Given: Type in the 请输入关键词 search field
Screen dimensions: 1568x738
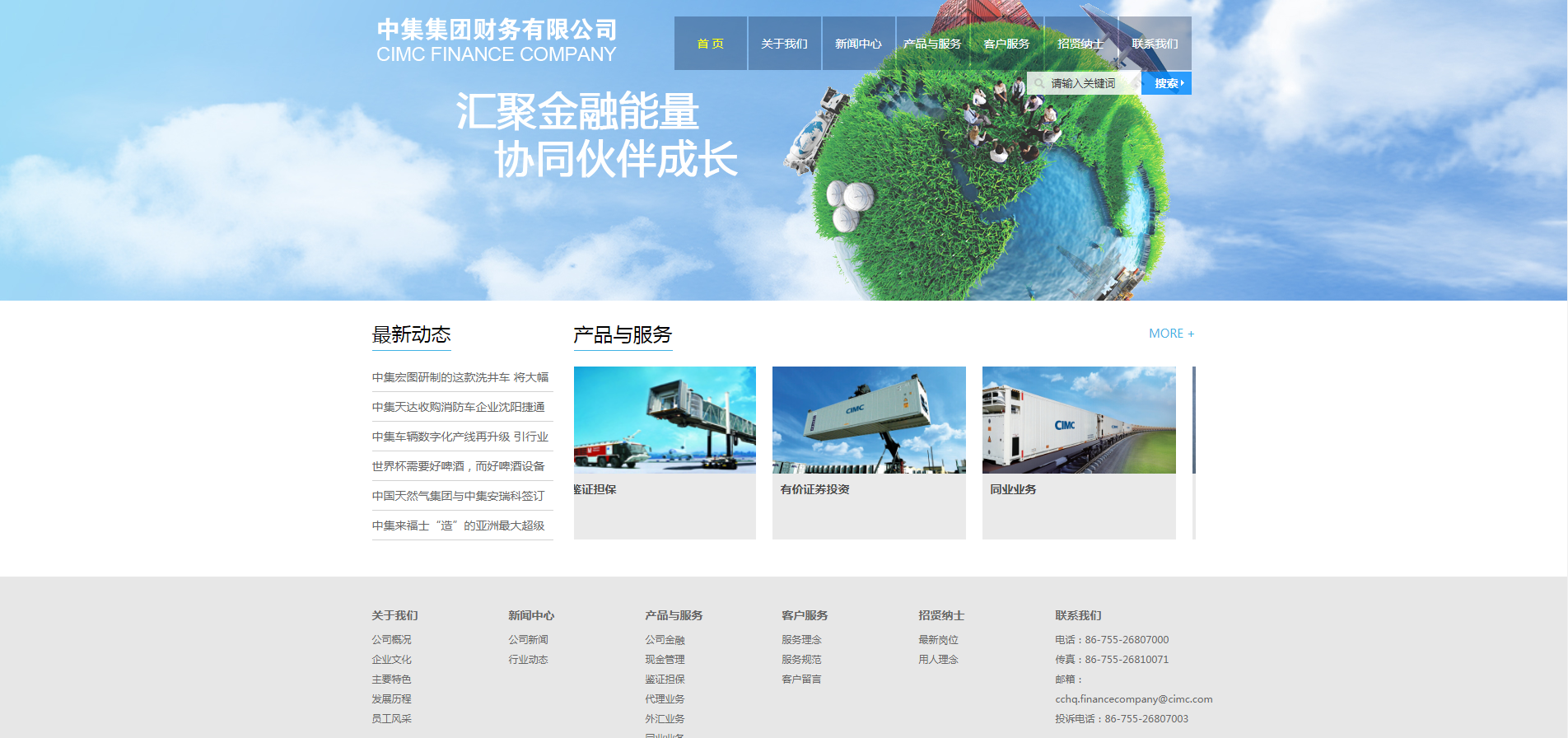Looking at the screenshot, I should pyautogui.click(x=1087, y=83).
